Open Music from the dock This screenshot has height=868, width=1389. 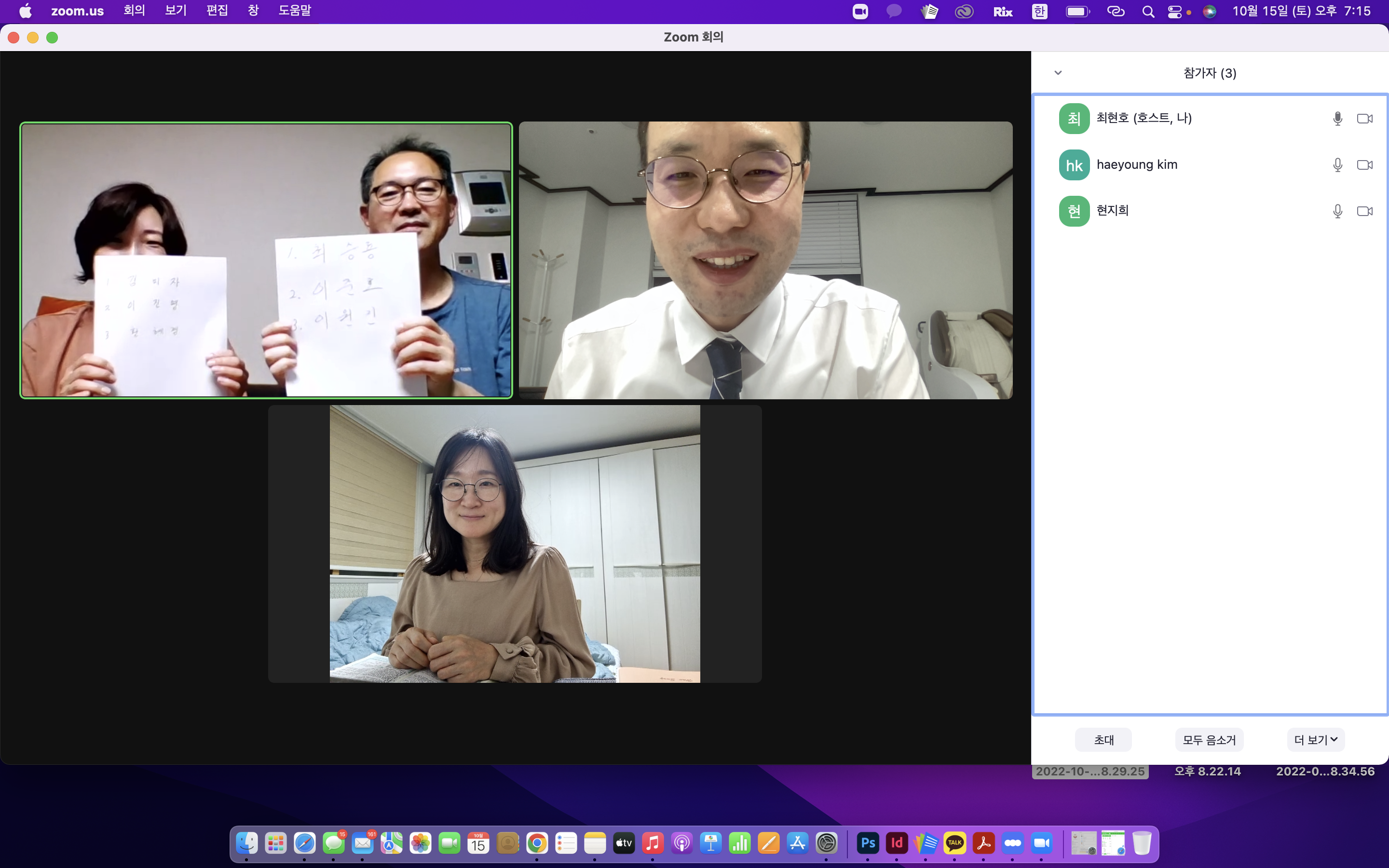653,843
